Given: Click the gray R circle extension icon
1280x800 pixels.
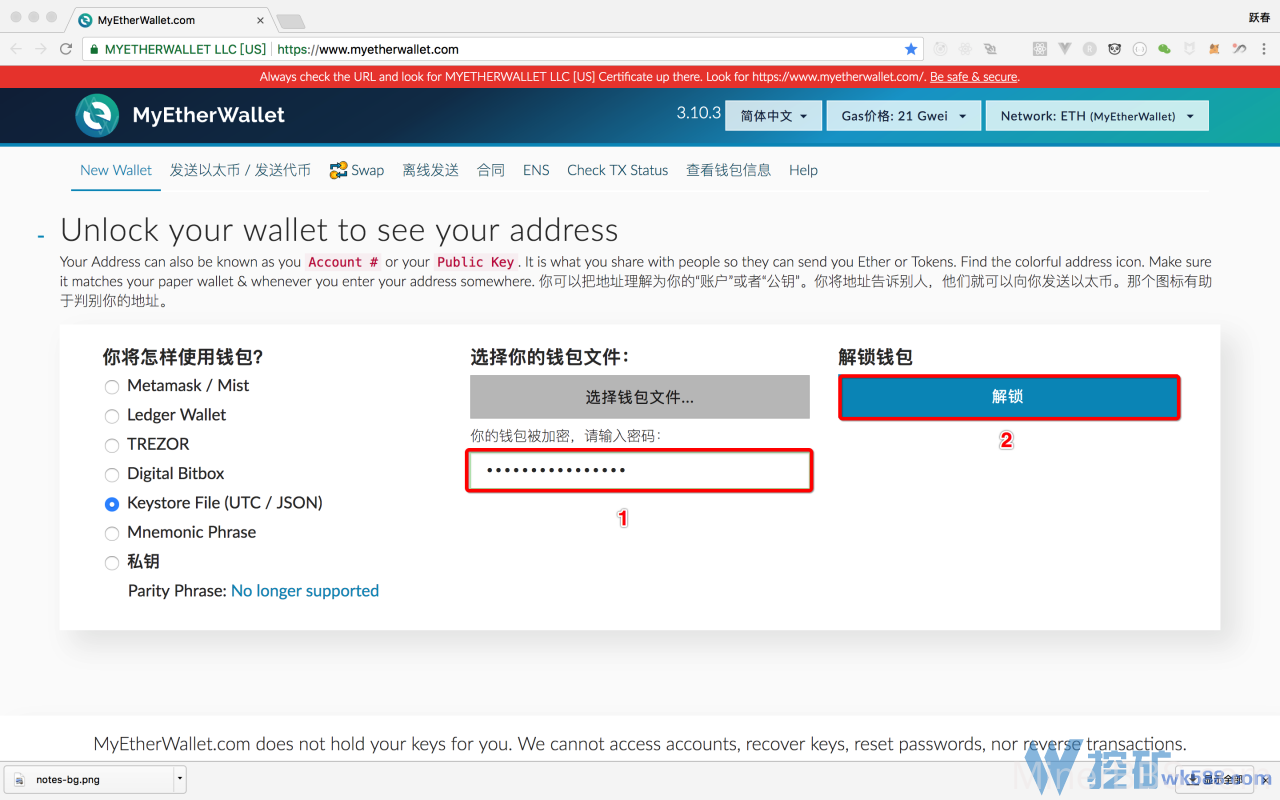Looking at the screenshot, I should point(1090,49).
